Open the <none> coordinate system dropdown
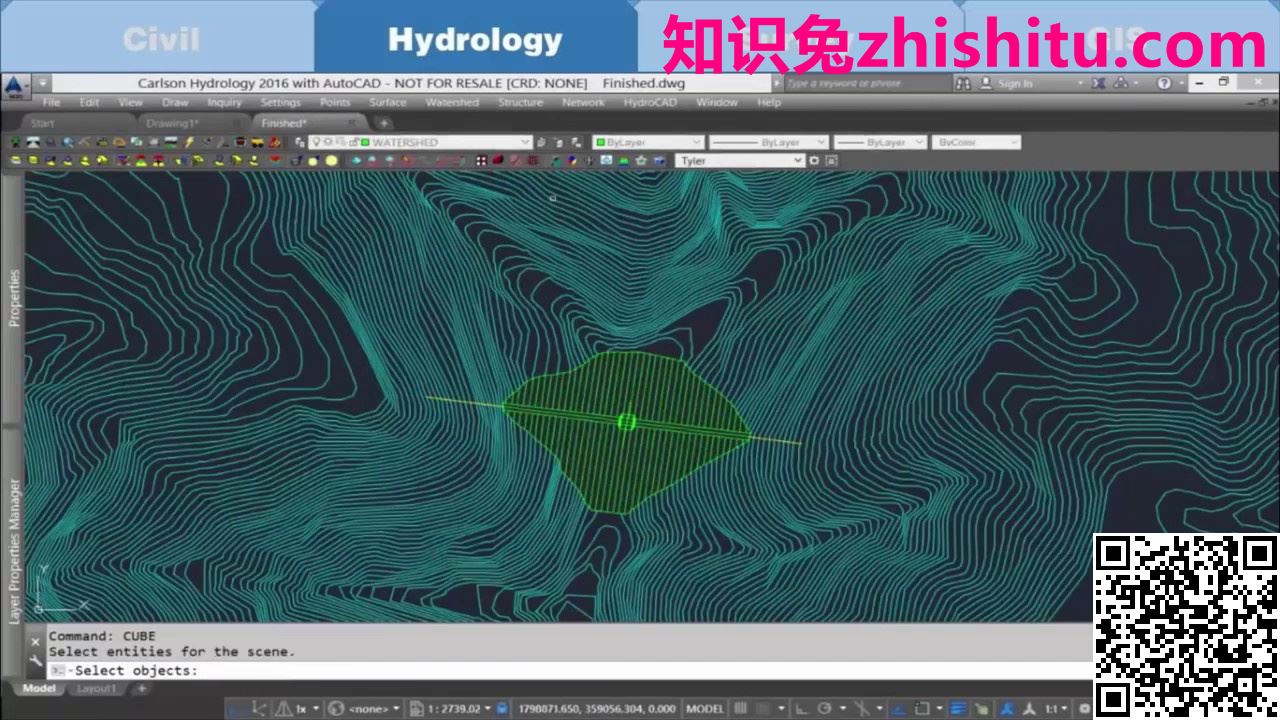 [x=397, y=708]
